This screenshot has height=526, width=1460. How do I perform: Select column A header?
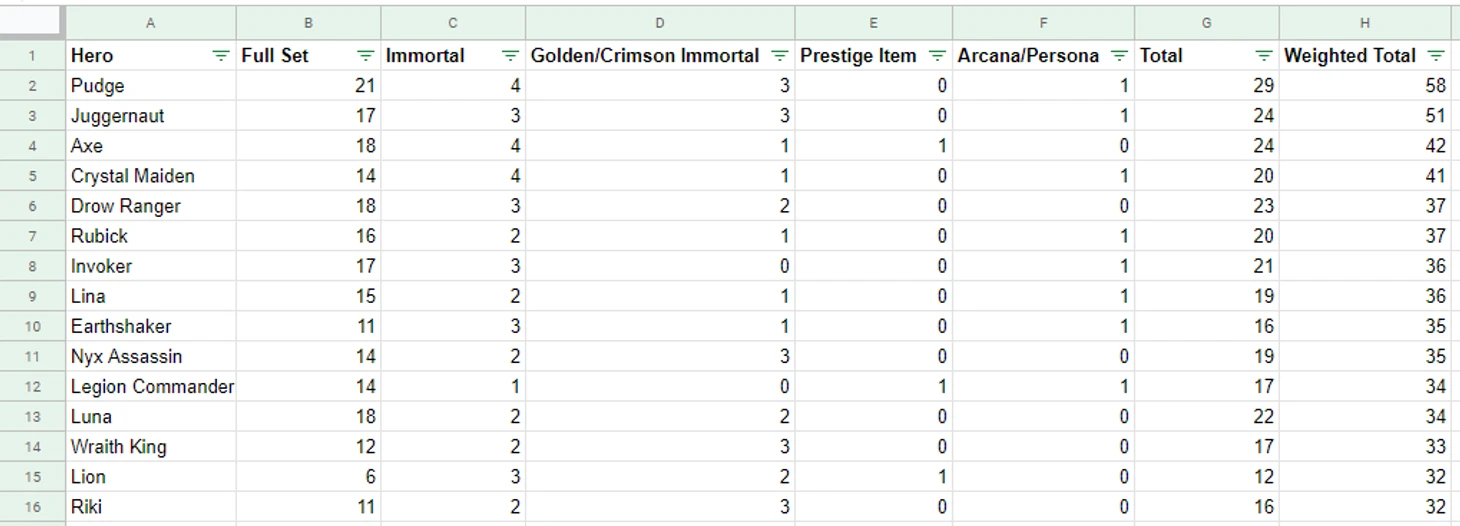click(150, 22)
